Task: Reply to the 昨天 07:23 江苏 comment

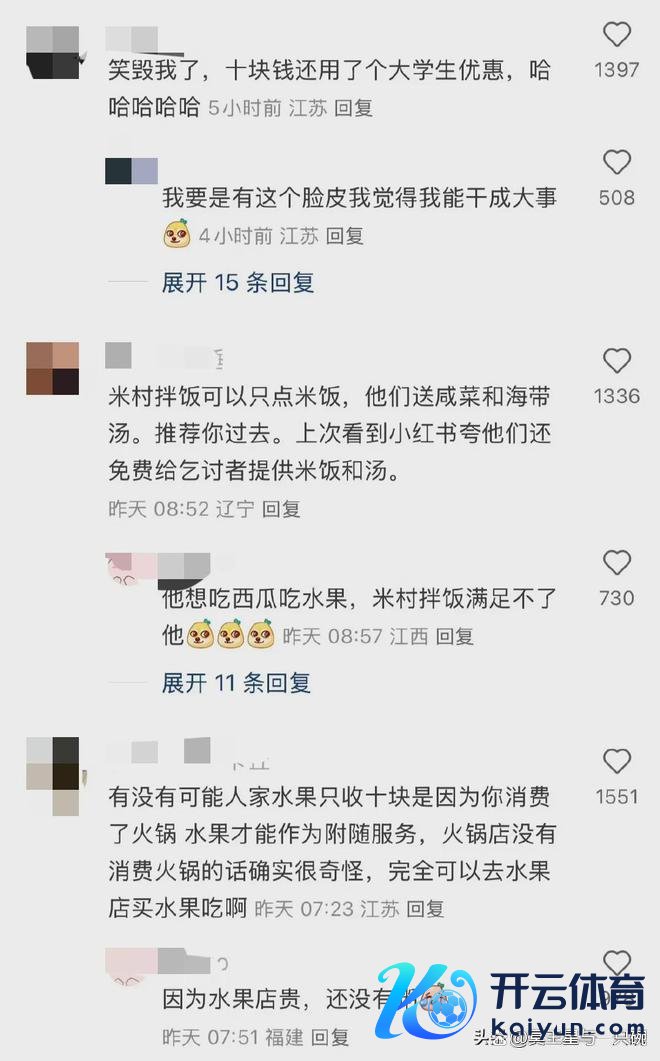Action: (425, 909)
